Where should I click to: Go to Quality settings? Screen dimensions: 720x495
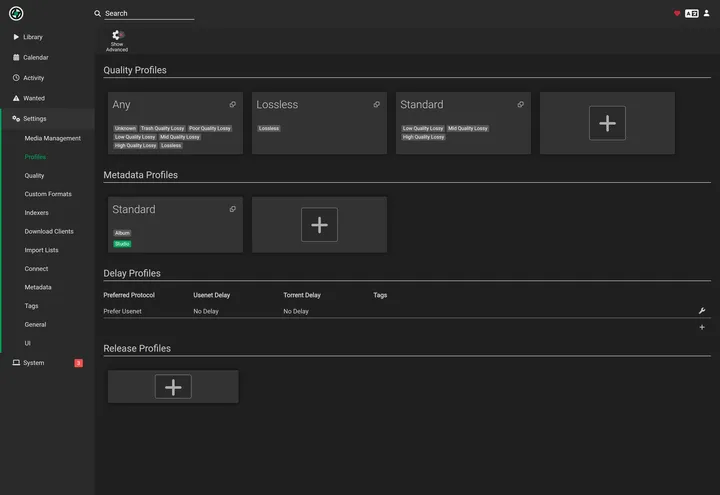click(34, 175)
